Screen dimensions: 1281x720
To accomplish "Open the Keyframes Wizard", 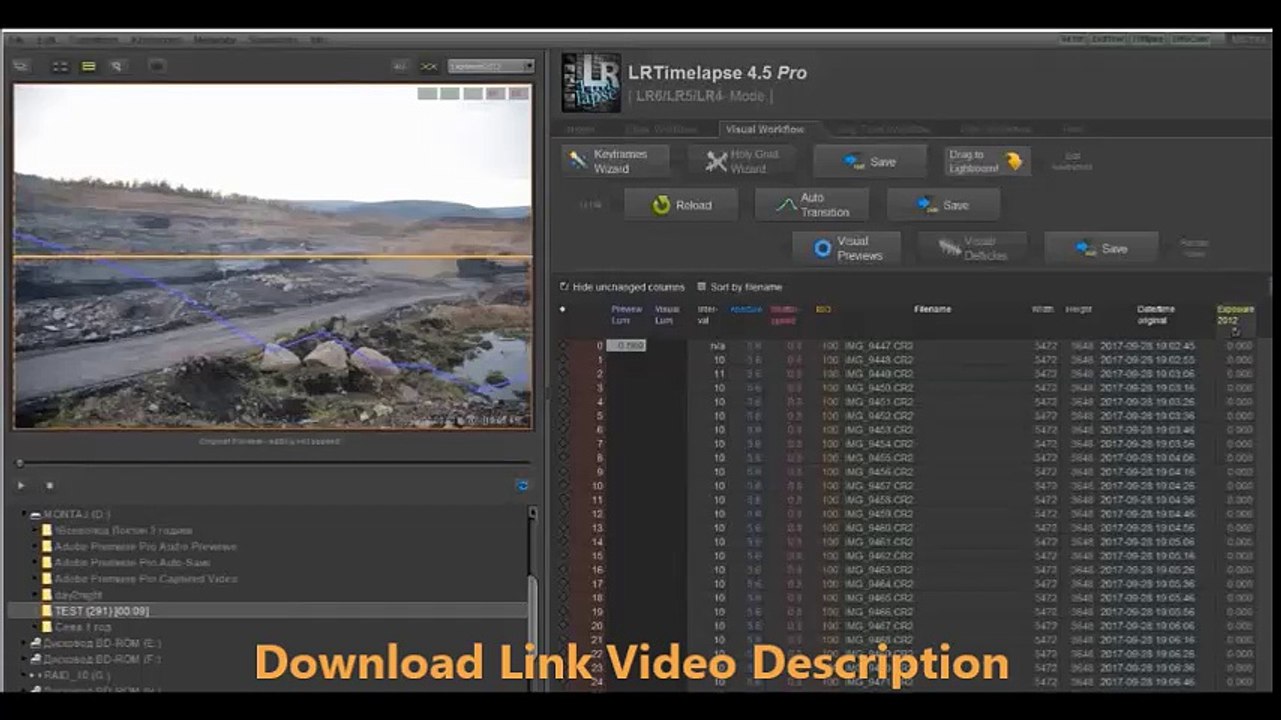I will coord(615,161).
